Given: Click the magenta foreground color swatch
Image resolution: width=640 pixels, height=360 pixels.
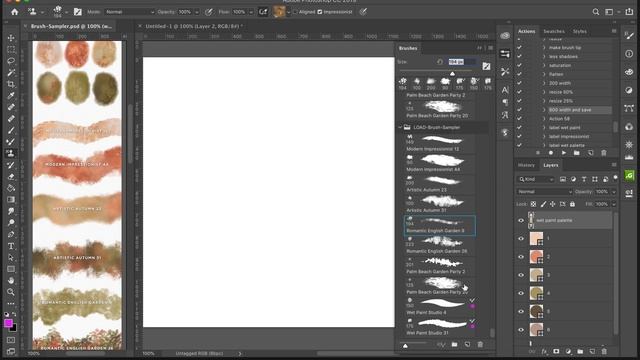Looking at the screenshot, I should (8, 323).
